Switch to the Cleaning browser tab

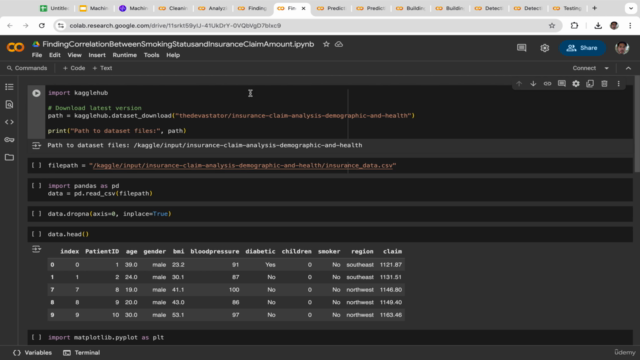click(173, 8)
